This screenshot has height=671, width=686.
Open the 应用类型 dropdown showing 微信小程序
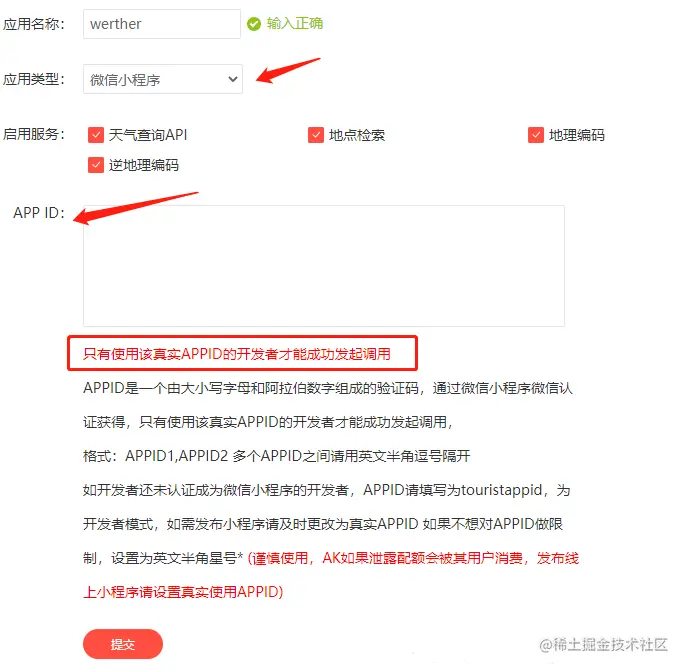[163, 79]
